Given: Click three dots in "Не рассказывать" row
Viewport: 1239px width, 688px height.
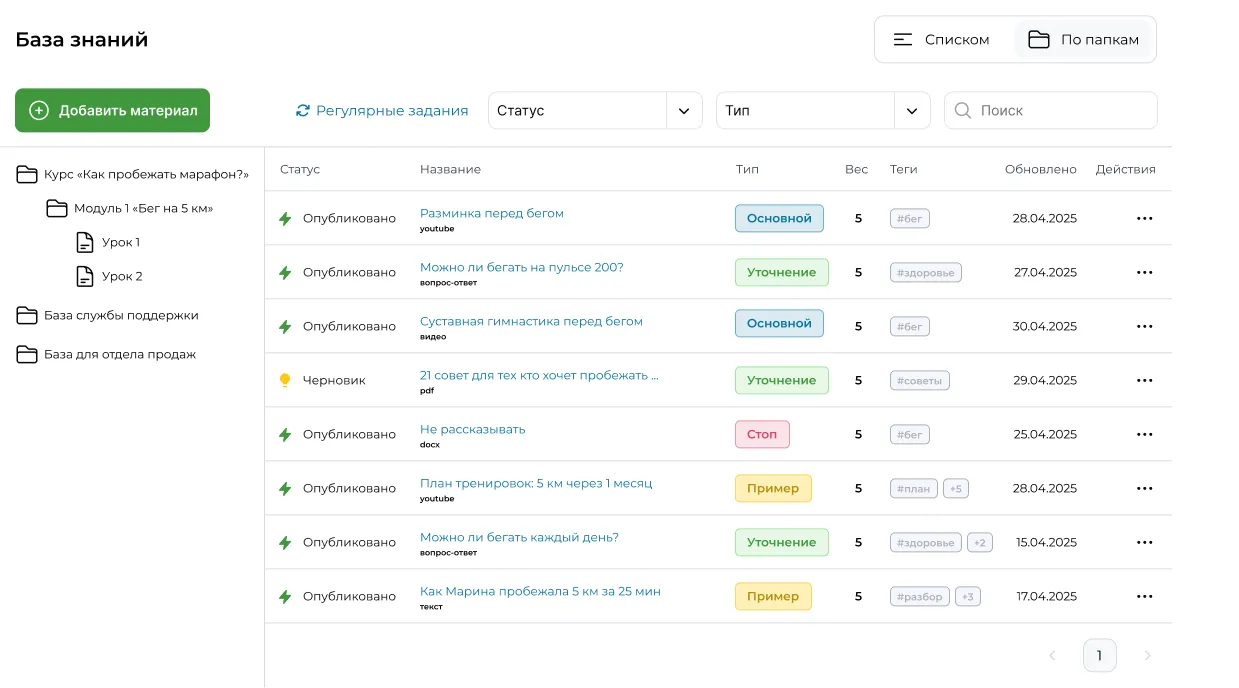Looking at the screenshot, I should 1144,434.
